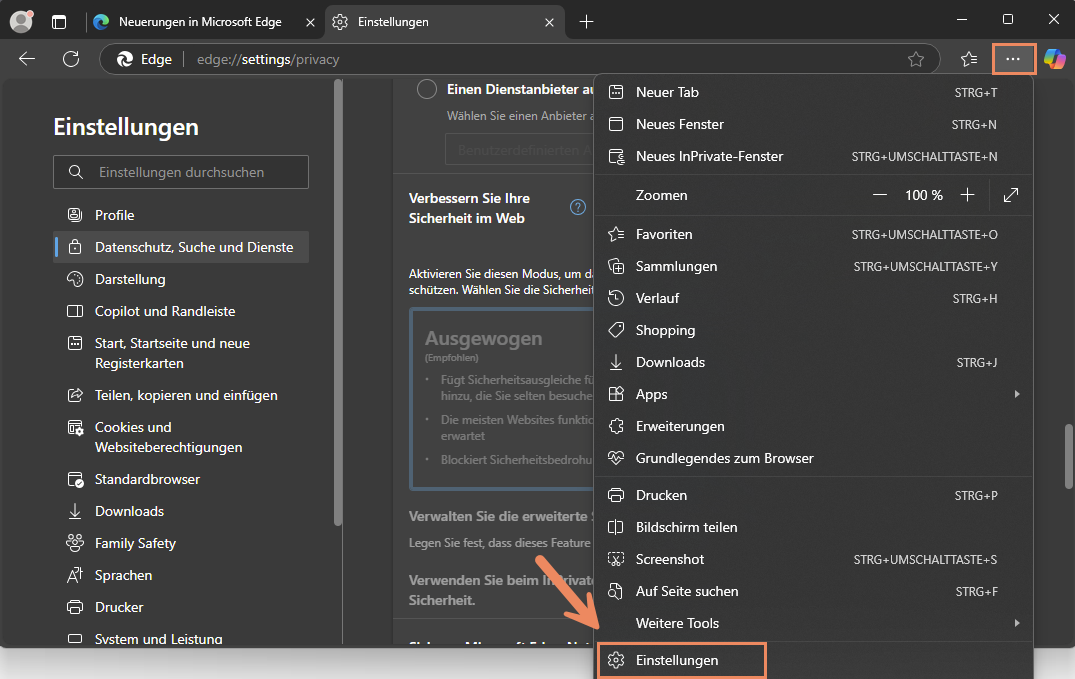
Task: Open Neues InPrivate-Fenster
Action: coord(813,156)
